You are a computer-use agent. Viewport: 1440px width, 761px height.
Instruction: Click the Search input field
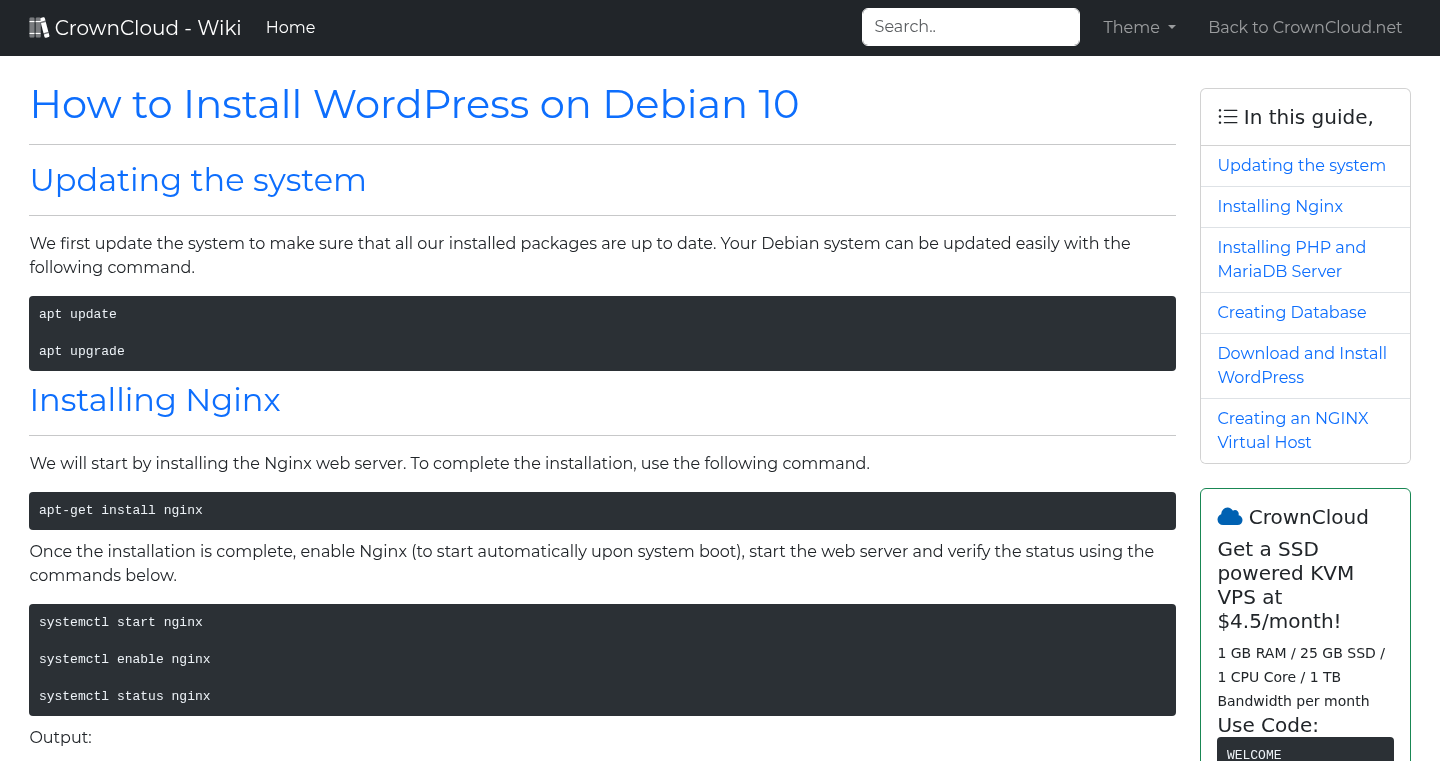970,26
